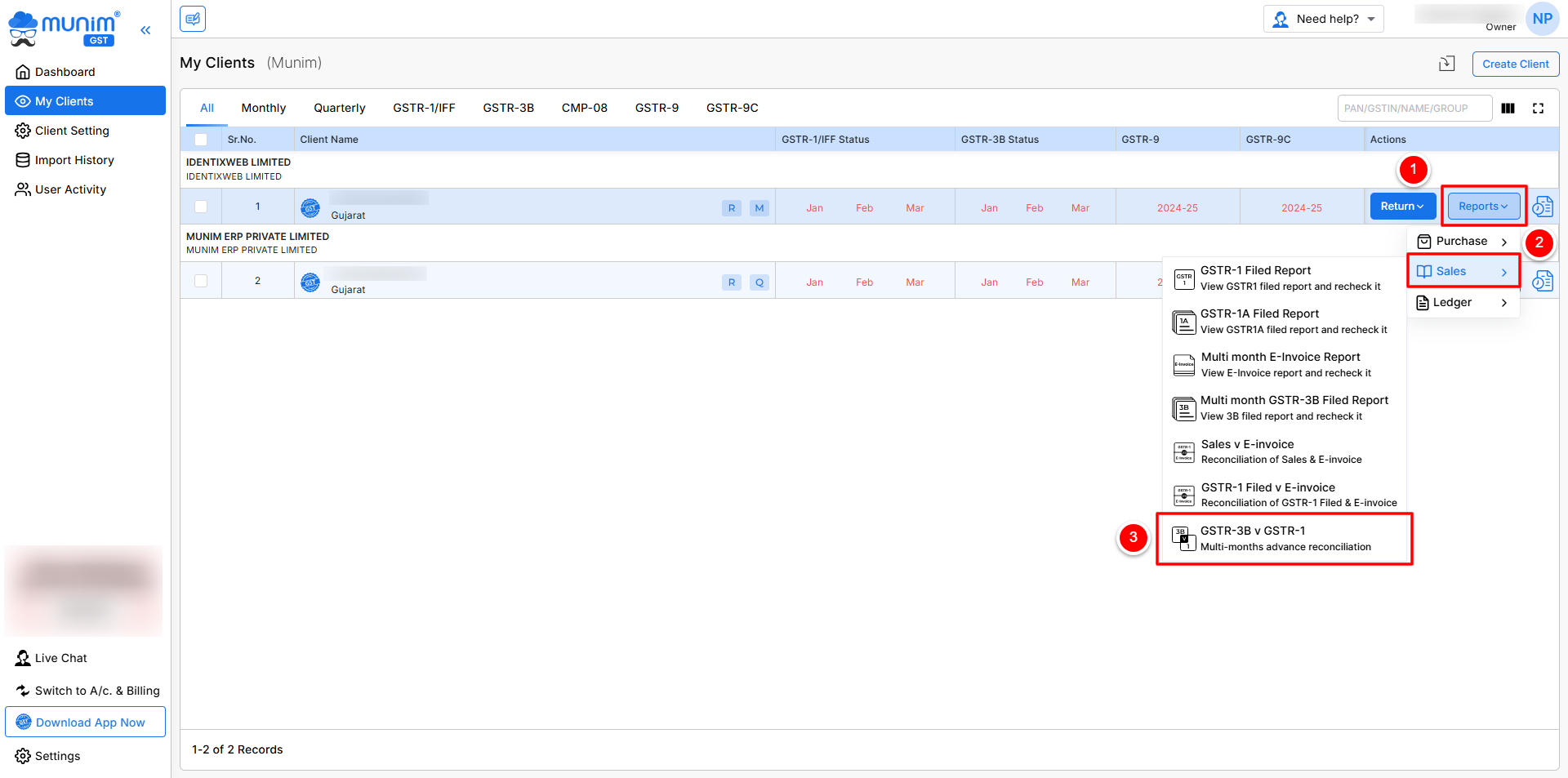Image resolution: width=1568 pixels, height=778 pixels.
Task: Open column chooser icon near search
Action: [1508, 109]
